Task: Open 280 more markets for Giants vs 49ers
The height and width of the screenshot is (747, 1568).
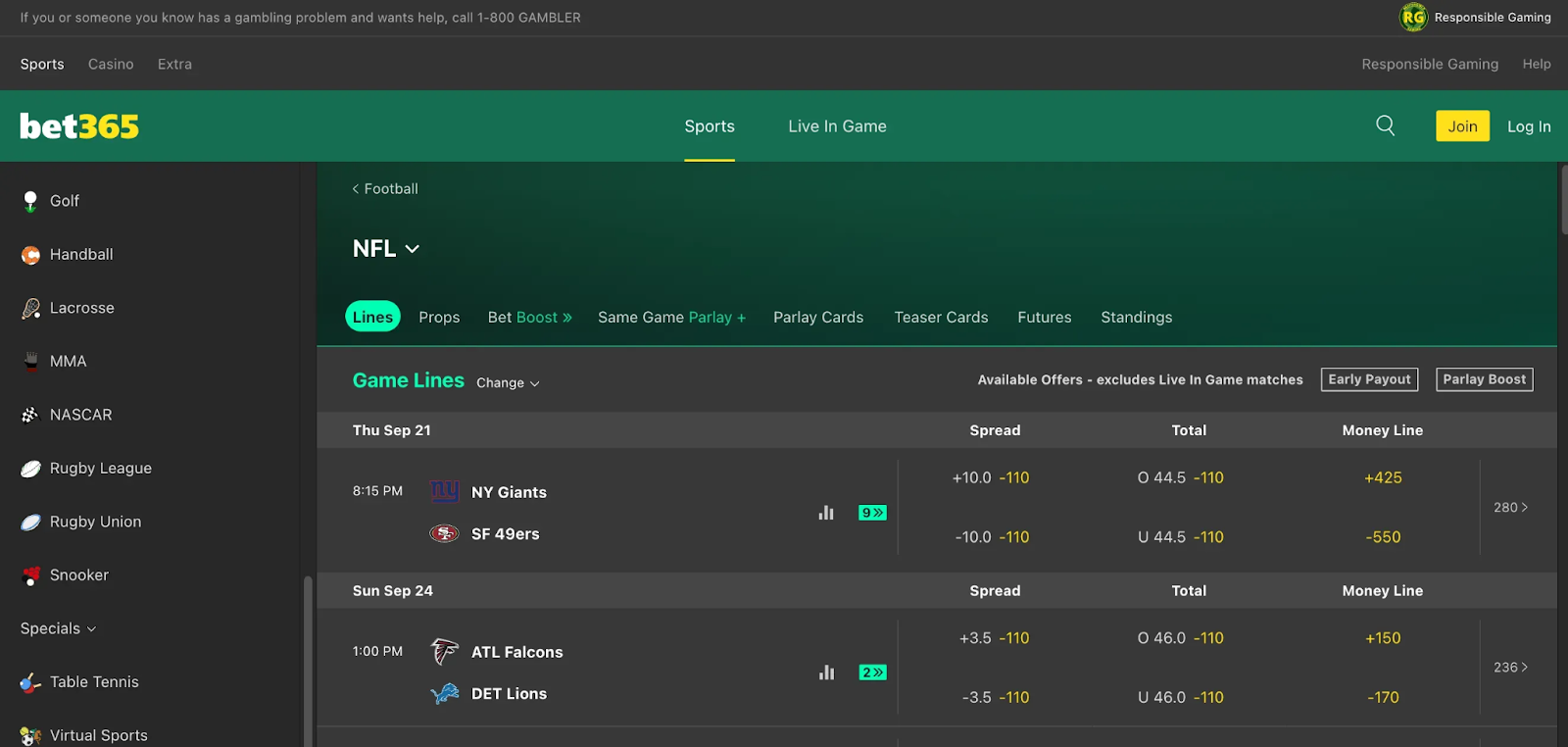Action: (x=1510, y=507)
